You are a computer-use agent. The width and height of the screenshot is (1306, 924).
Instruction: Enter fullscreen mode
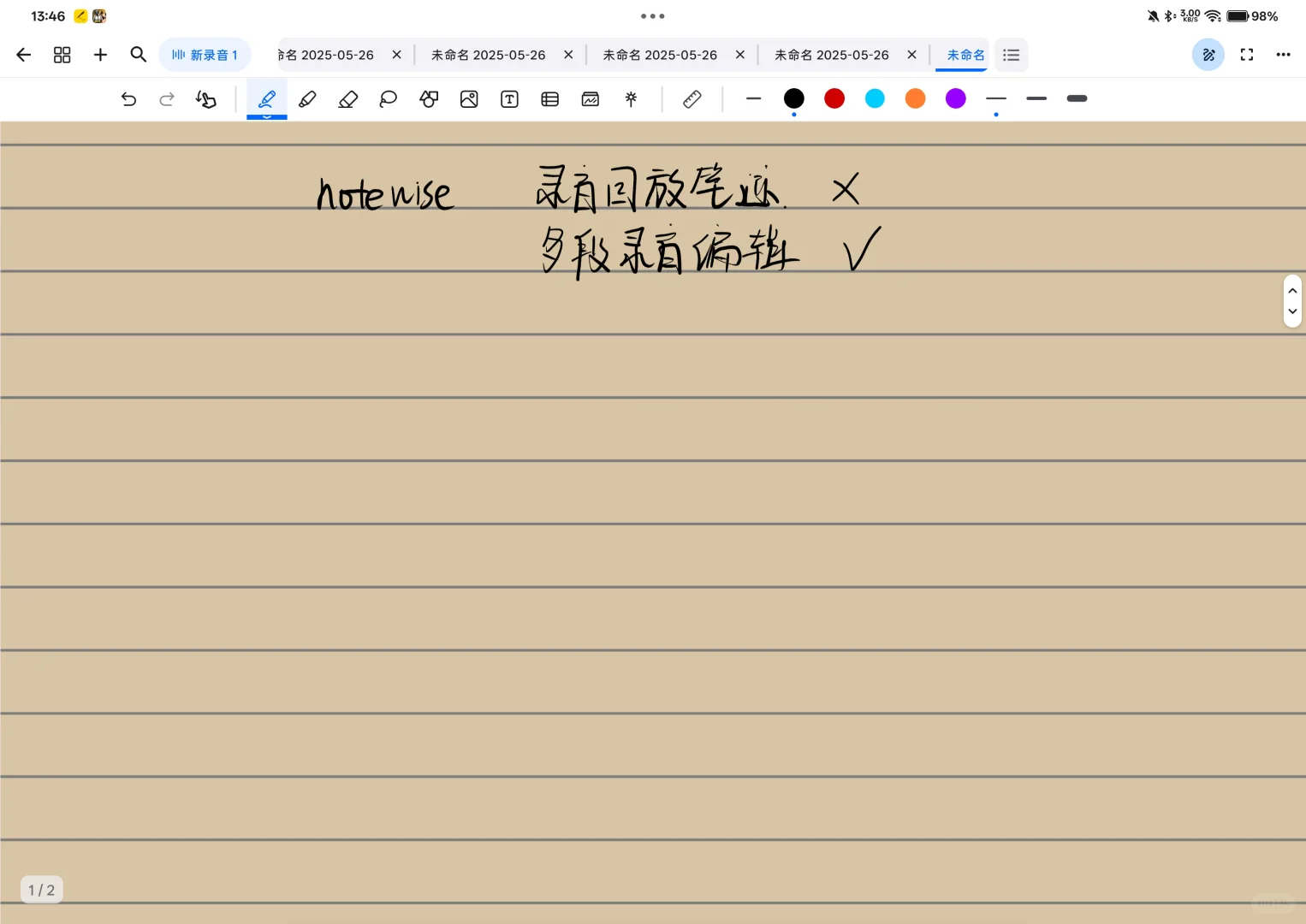point(1247,54)
